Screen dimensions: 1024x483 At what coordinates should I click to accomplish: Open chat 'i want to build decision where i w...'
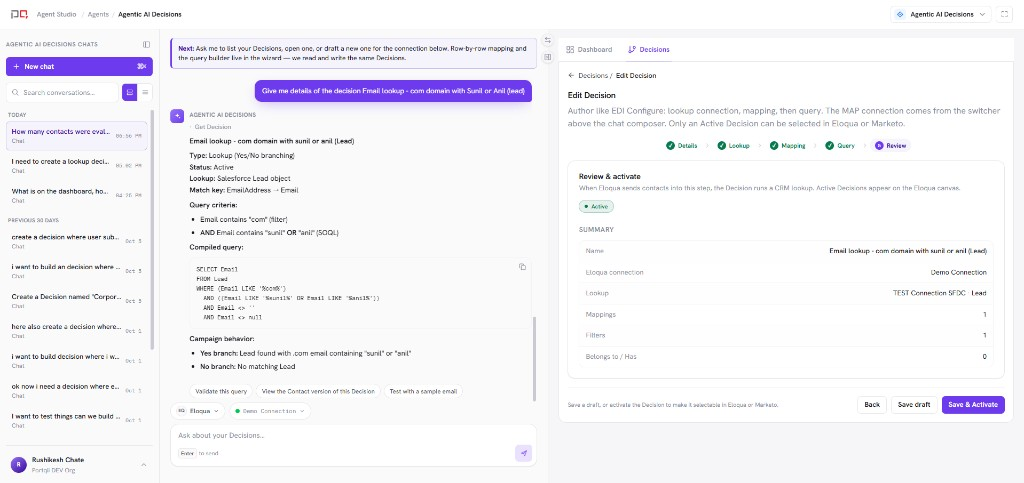(76, 360)
